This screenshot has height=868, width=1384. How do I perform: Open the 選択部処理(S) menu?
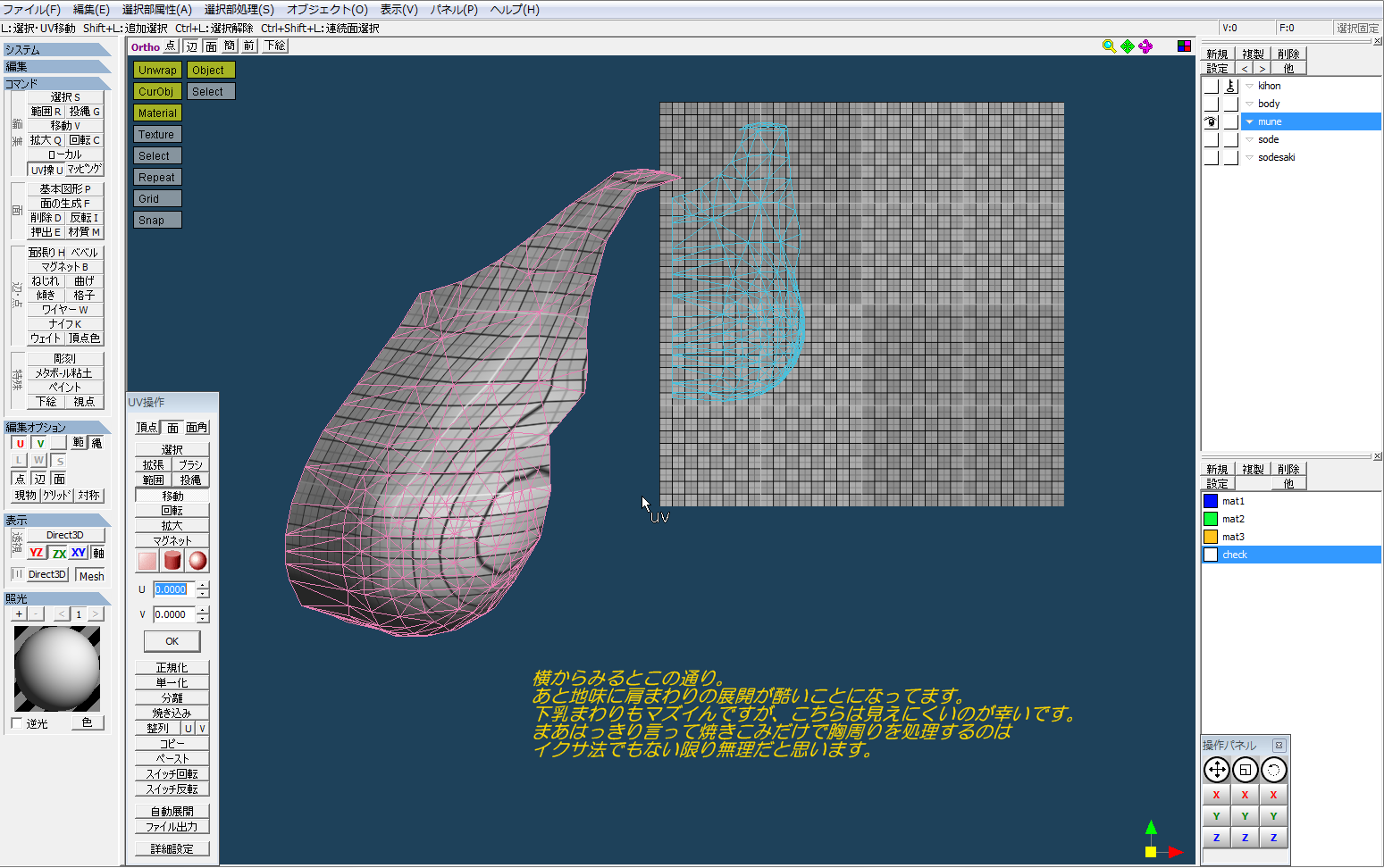pos(239,10)
